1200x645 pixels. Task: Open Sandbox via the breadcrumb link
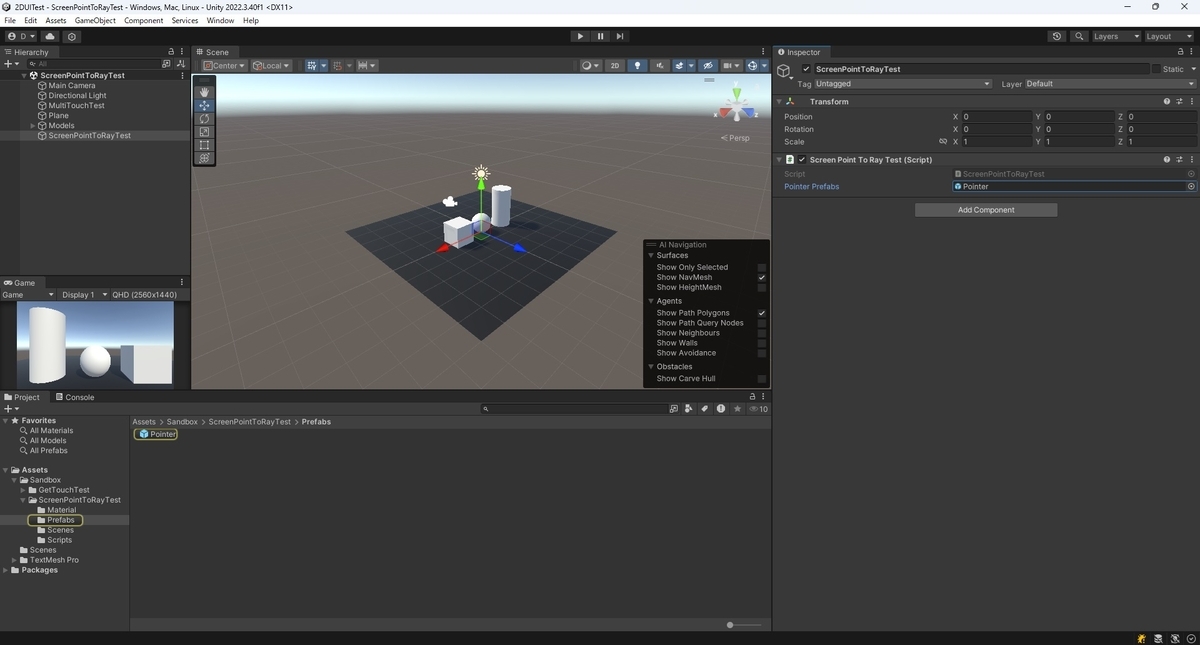(x=181, y=421)
